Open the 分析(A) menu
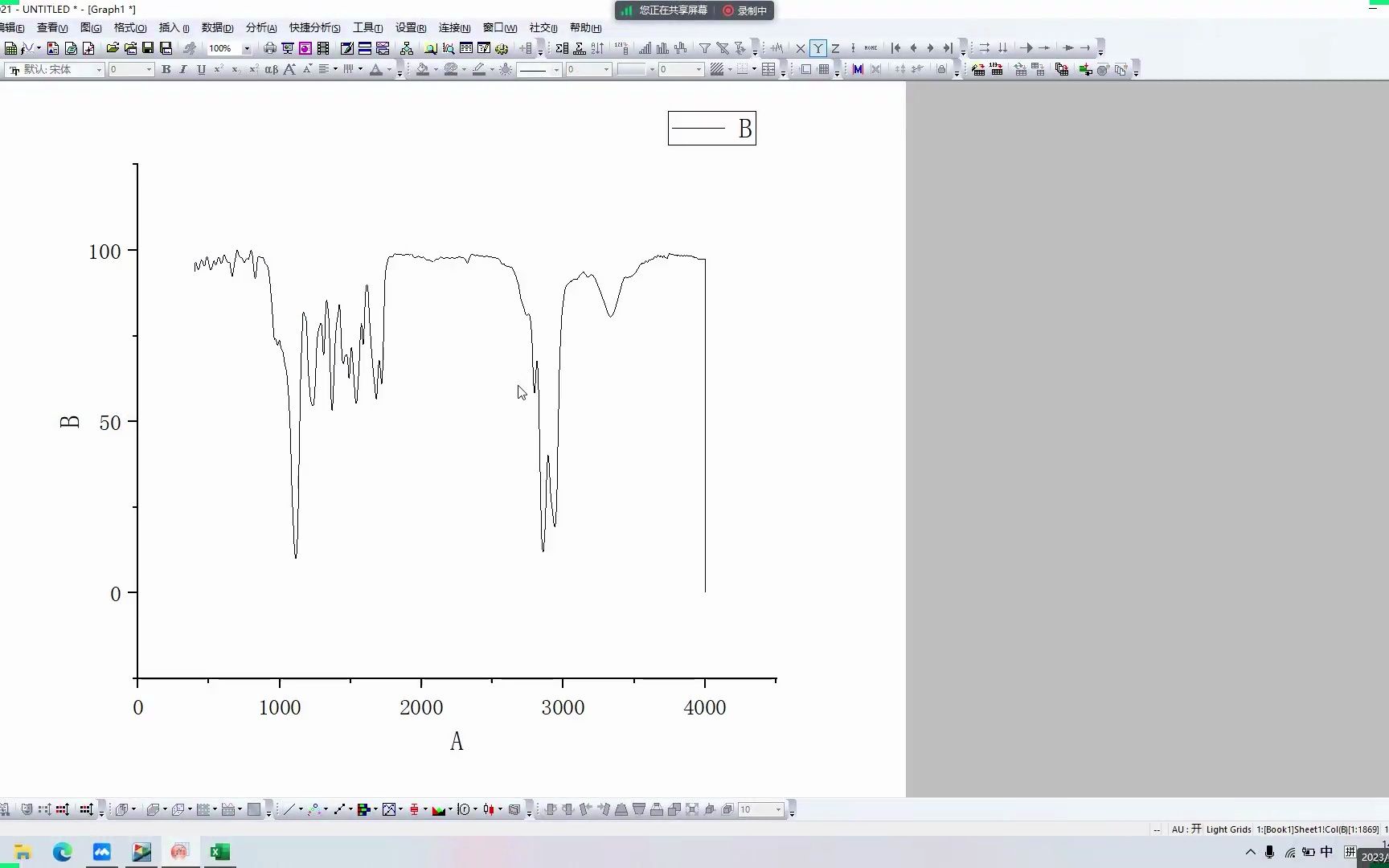 click(x=261, y=28)
